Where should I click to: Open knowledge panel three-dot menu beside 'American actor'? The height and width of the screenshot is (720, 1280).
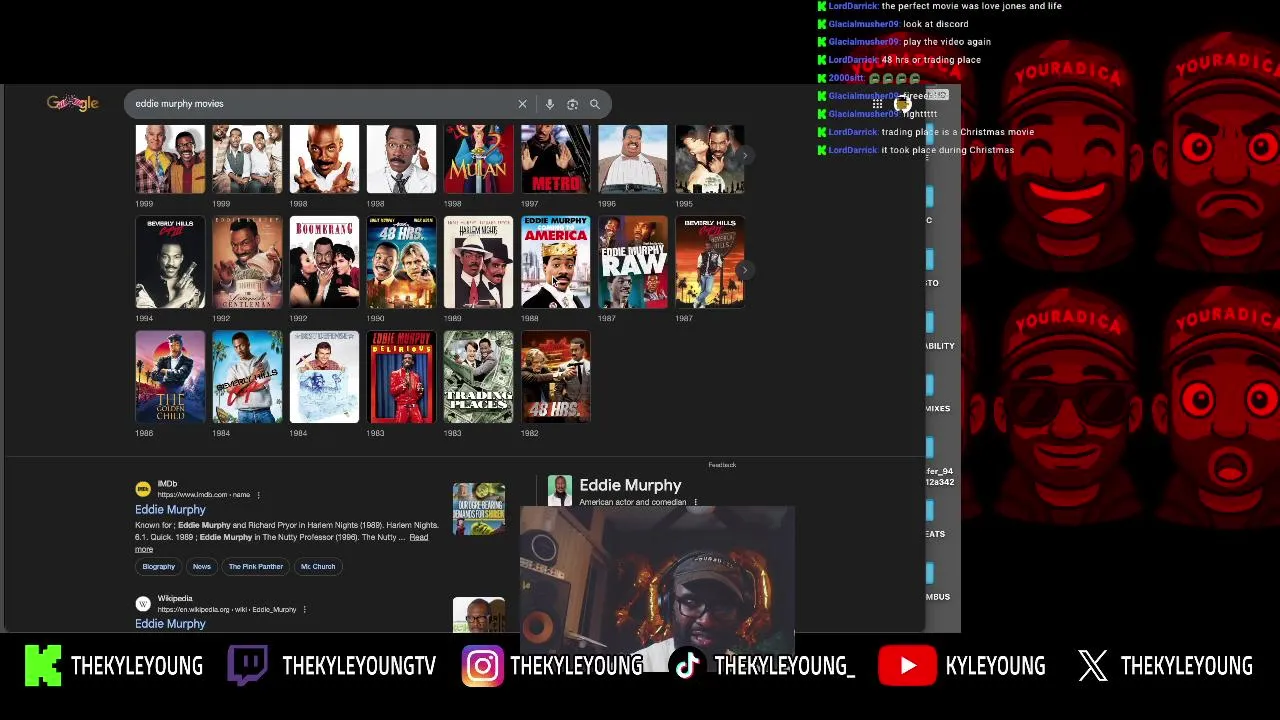(x=695, y=503)
